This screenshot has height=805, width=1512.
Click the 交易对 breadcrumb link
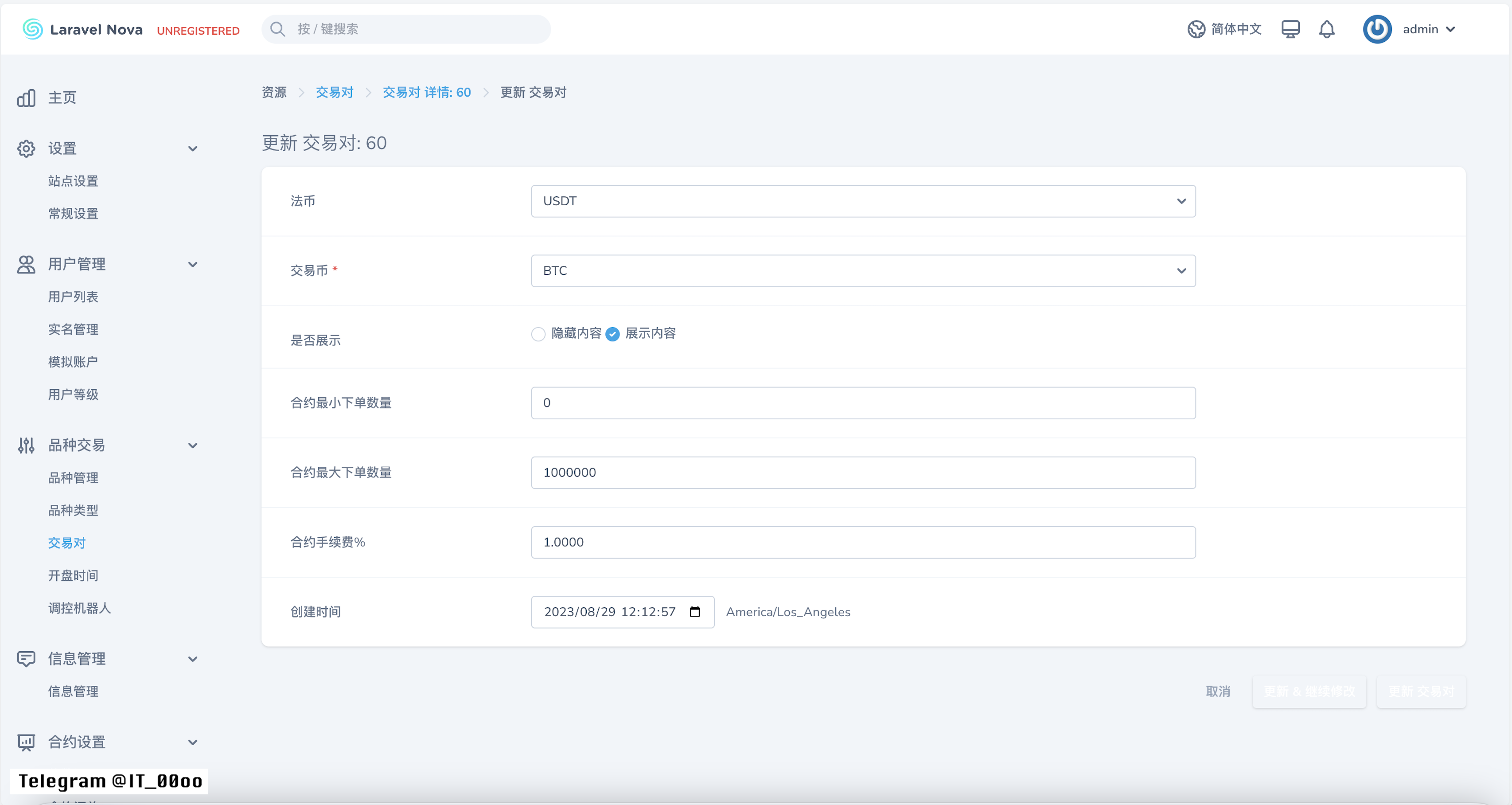[335, 92]
